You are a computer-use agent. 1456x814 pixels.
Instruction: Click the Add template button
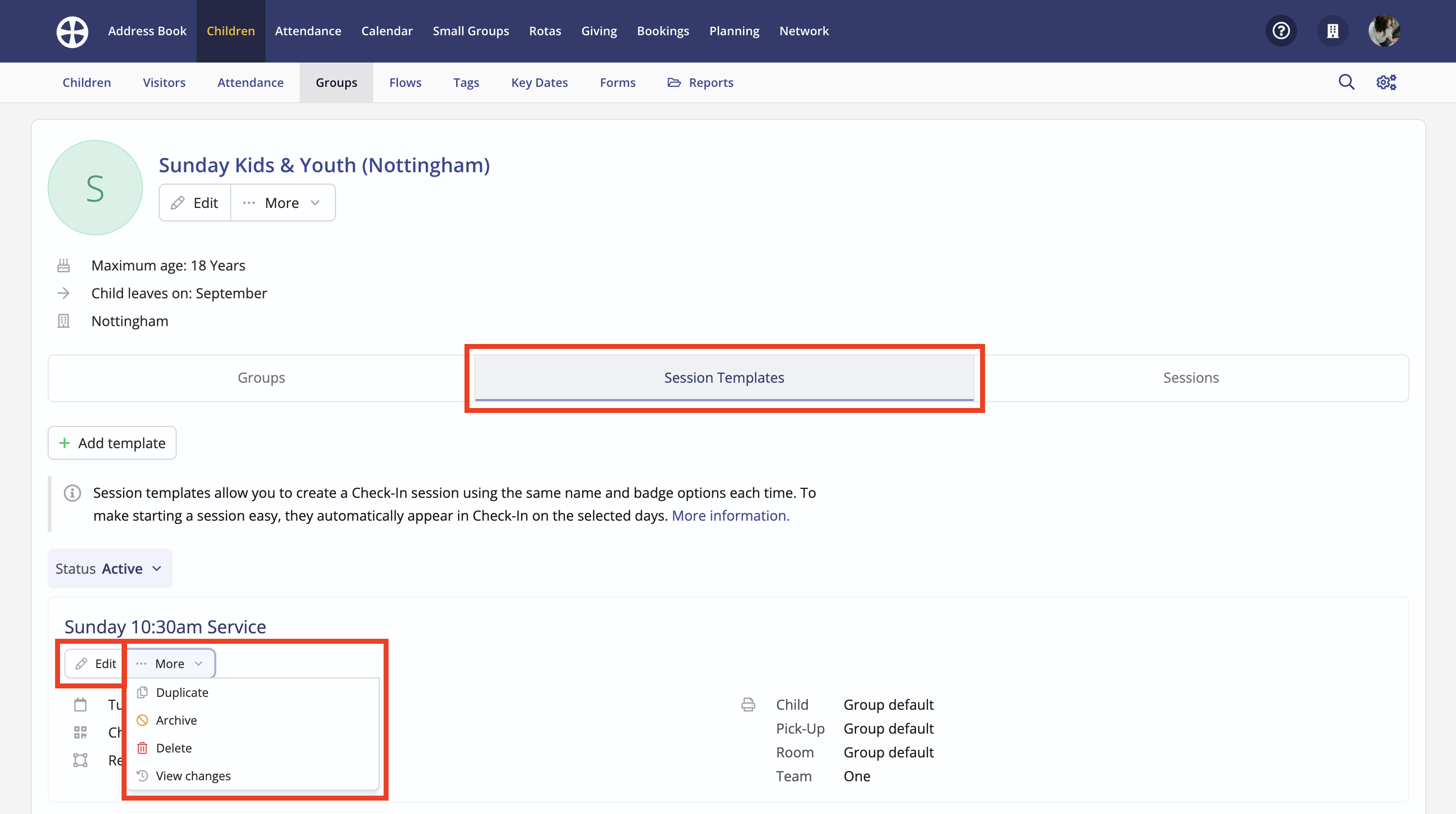tap(111, 443)
